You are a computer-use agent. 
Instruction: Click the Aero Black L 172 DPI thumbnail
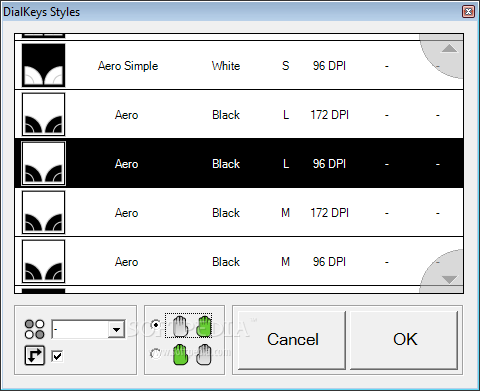point(43,114)
